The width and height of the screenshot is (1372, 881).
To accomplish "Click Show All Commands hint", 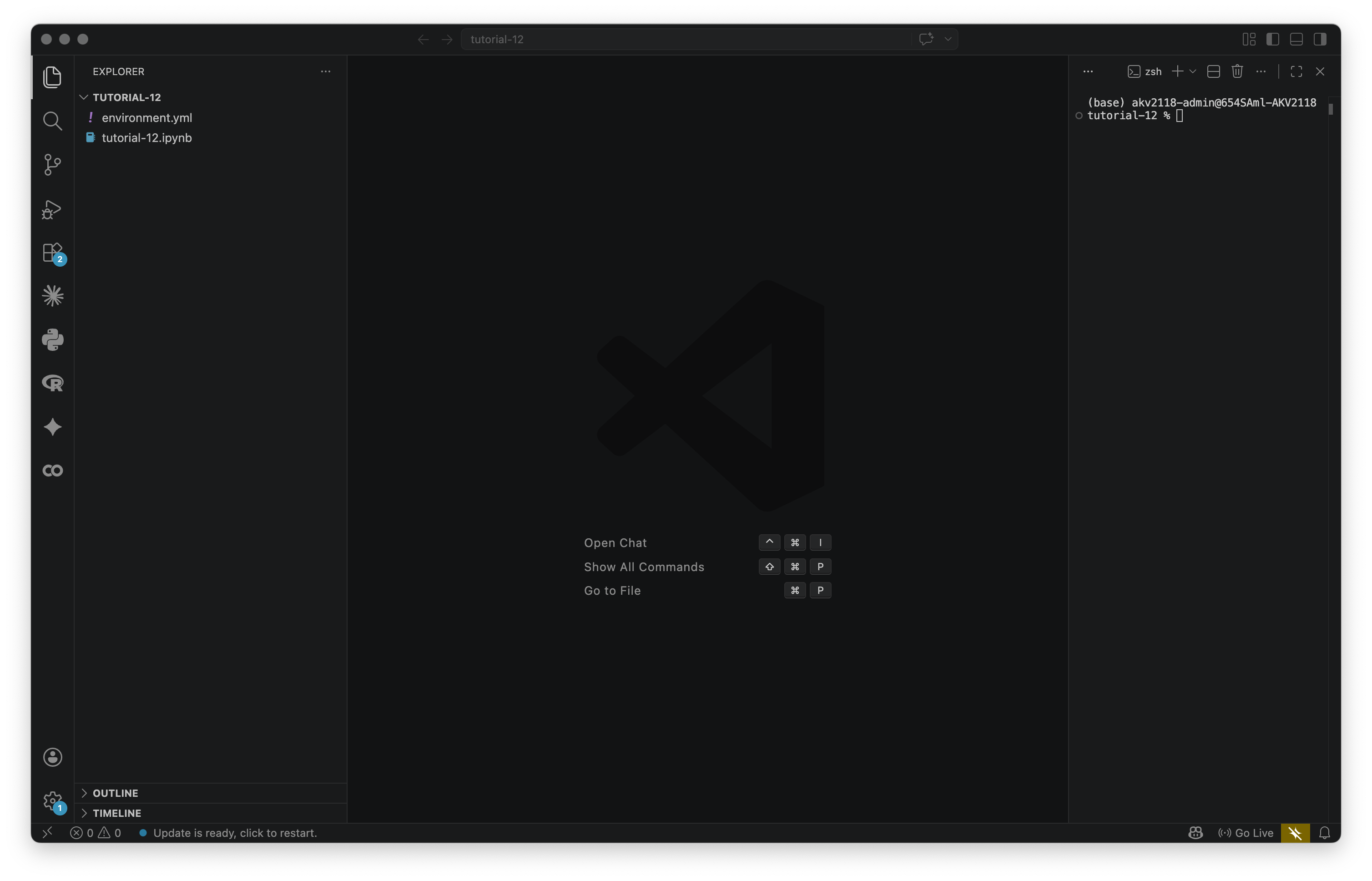I will pos(644,567).
